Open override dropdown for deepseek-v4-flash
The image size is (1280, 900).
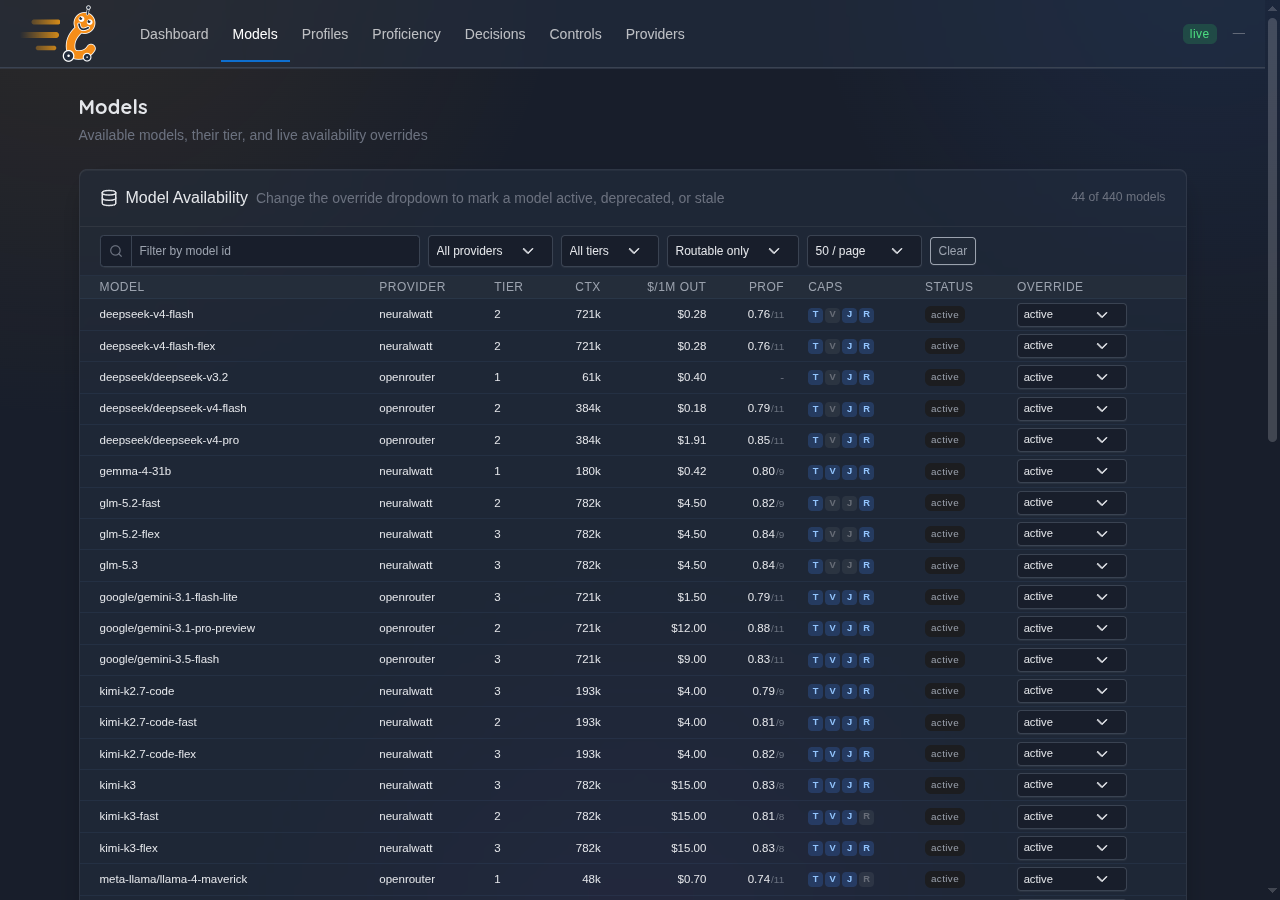1071,315
